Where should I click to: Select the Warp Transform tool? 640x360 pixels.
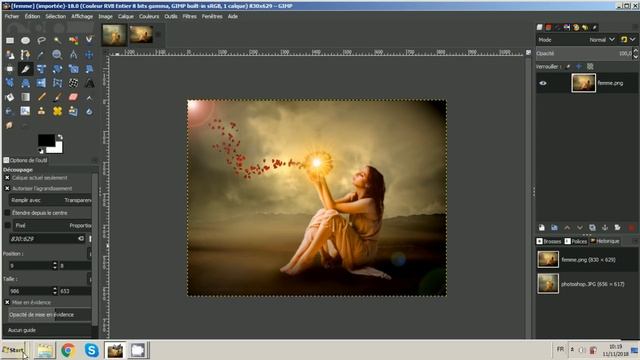[x=73, y=83]
